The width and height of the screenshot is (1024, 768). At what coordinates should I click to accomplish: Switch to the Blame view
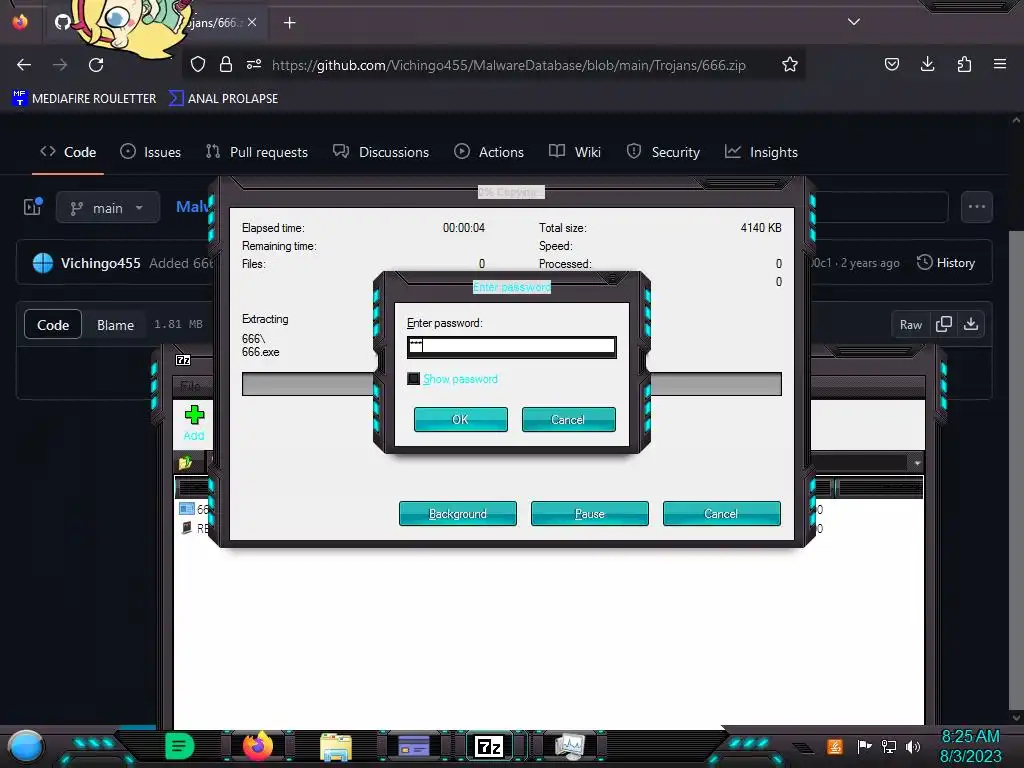(x=116, y=325)
